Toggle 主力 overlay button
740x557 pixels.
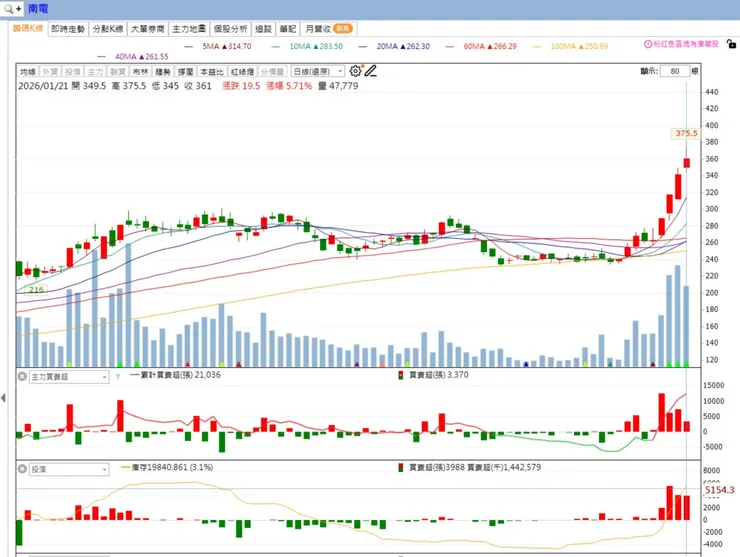point(95,72)
